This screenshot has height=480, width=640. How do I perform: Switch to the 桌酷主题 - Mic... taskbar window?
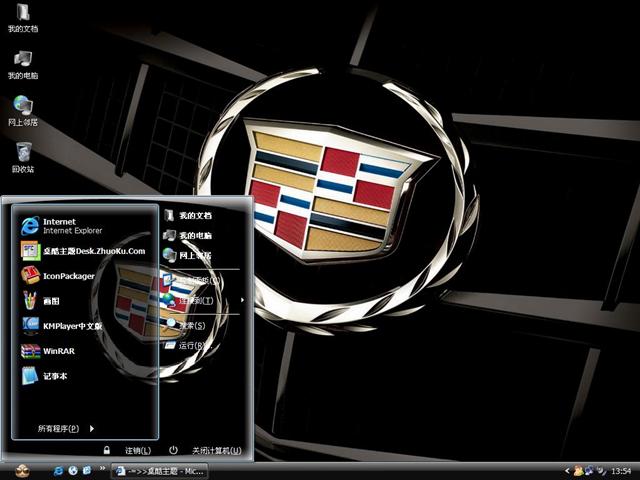[x=160, y=471]
